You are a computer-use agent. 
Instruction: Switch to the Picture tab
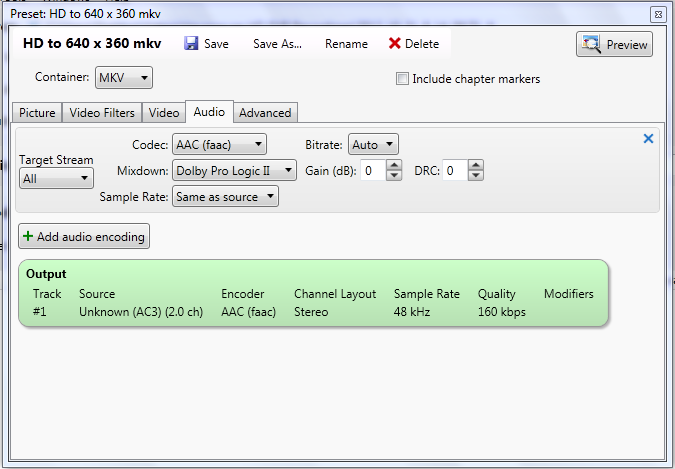coord(37,113)
